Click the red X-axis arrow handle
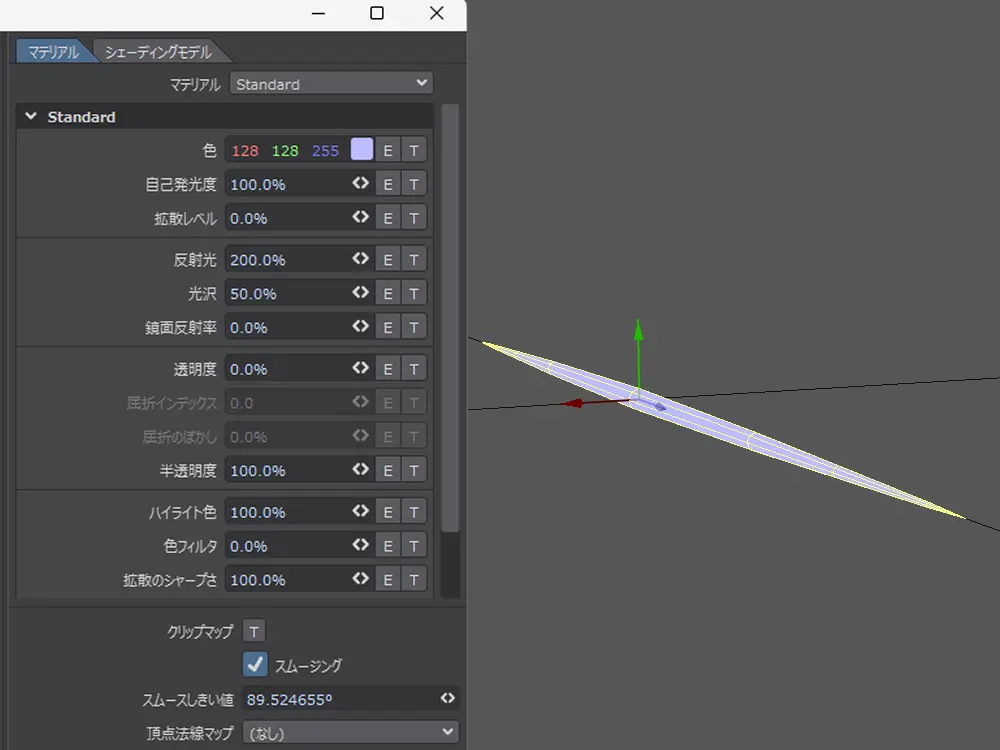This screenshot has width=1000, height=750. click(572, 403)
